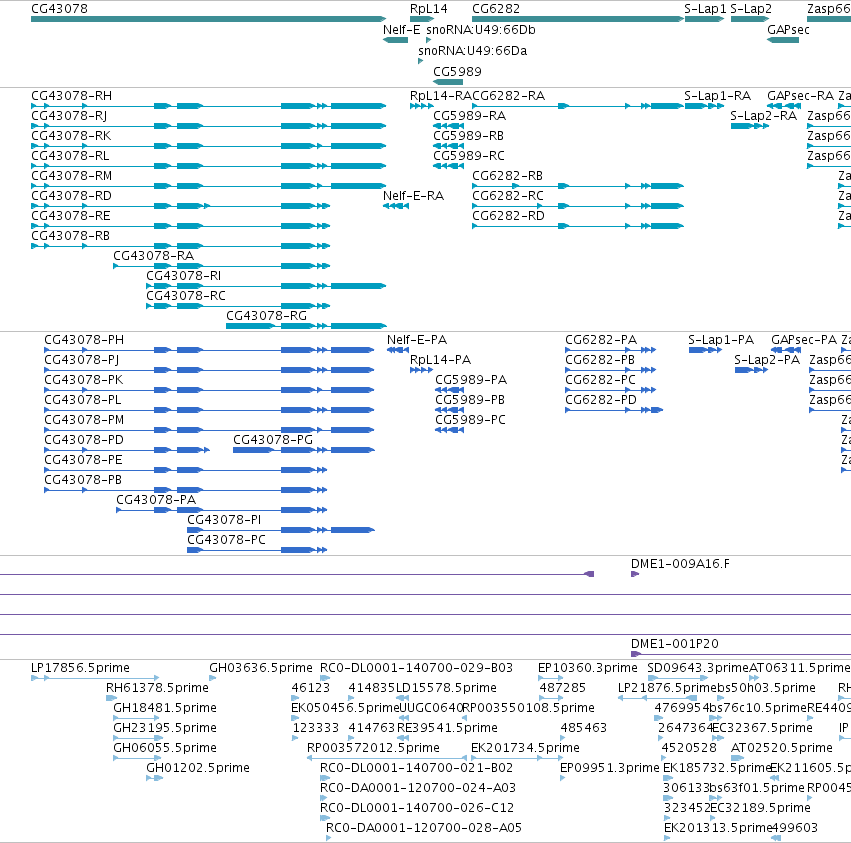The height and width of the screenshot is (843, 851).
Task: Click the RC0-DA0001-120700-028-A05 label
Action: coord(424,828)
